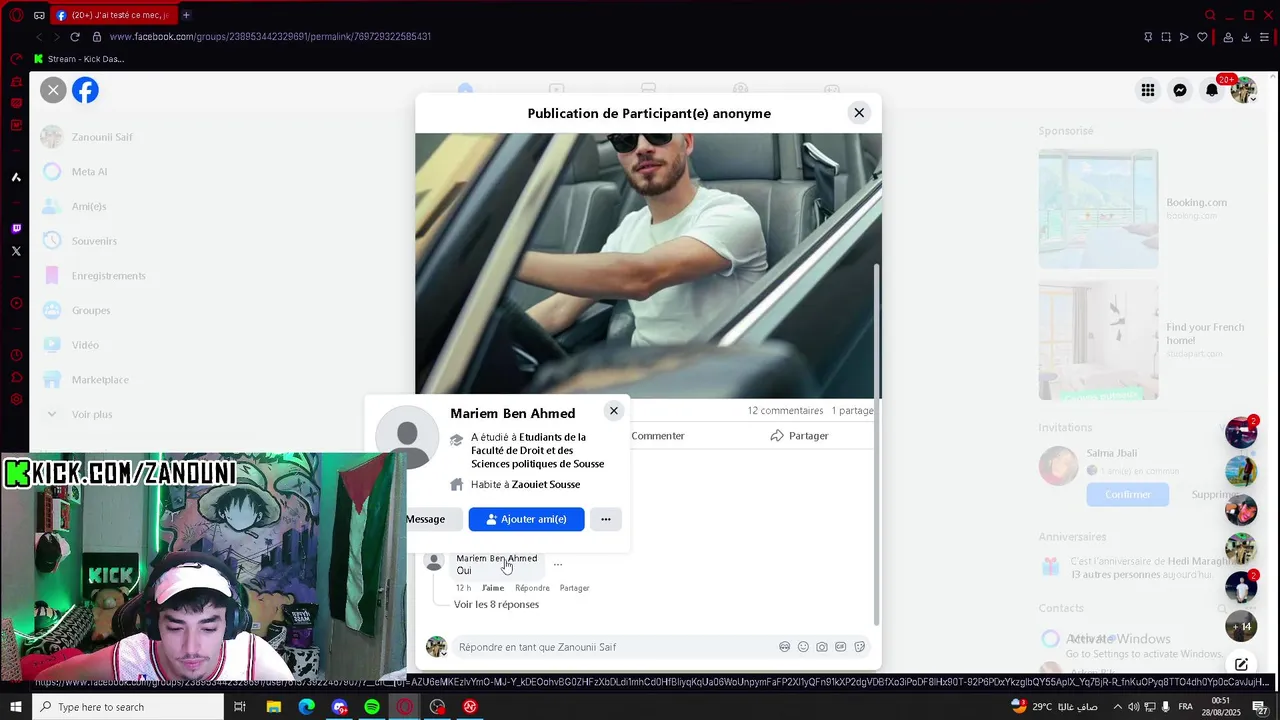Click the browser search tabs icon
This screenshot has width=1280, height=720.
pyautogui.click(x=1210, y=15)
